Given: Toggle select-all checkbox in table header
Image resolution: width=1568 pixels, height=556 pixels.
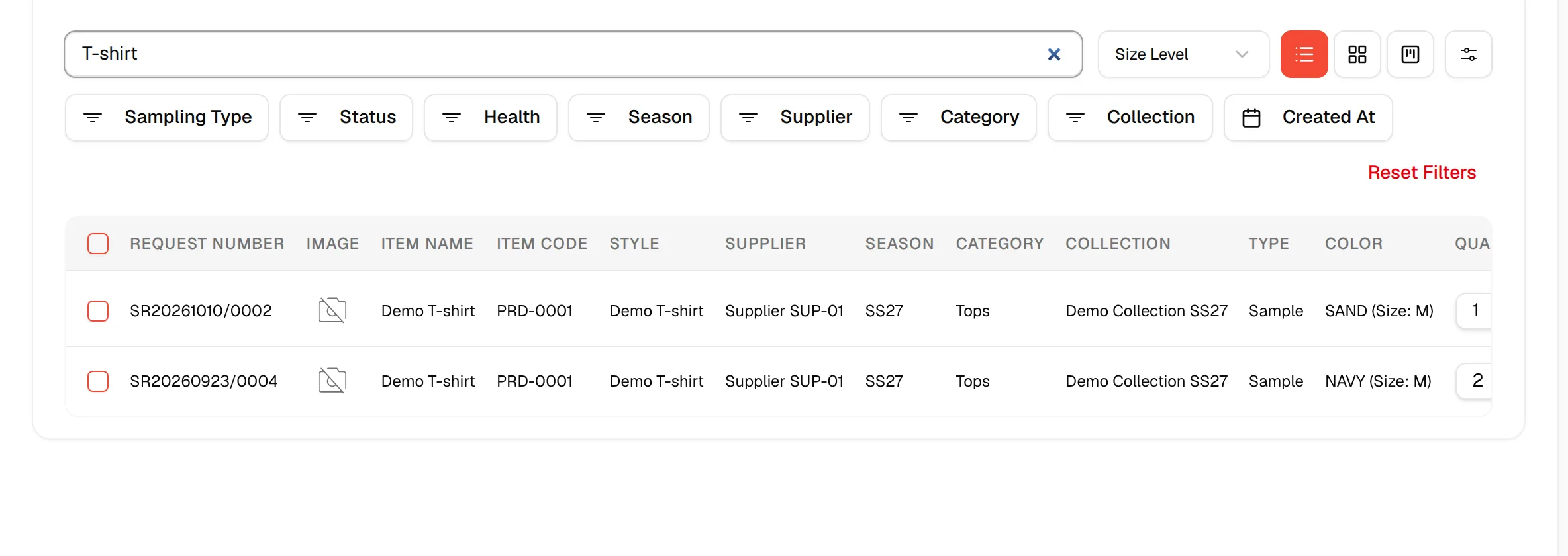Looking at the screenshot, I should [x=98, y=244].
